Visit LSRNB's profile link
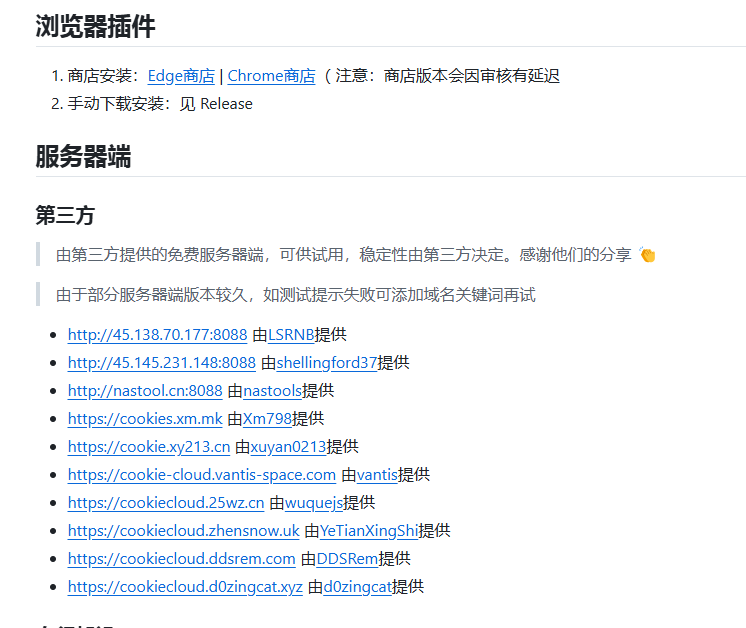This screenshot has width=746, height=628. point(291,335)
